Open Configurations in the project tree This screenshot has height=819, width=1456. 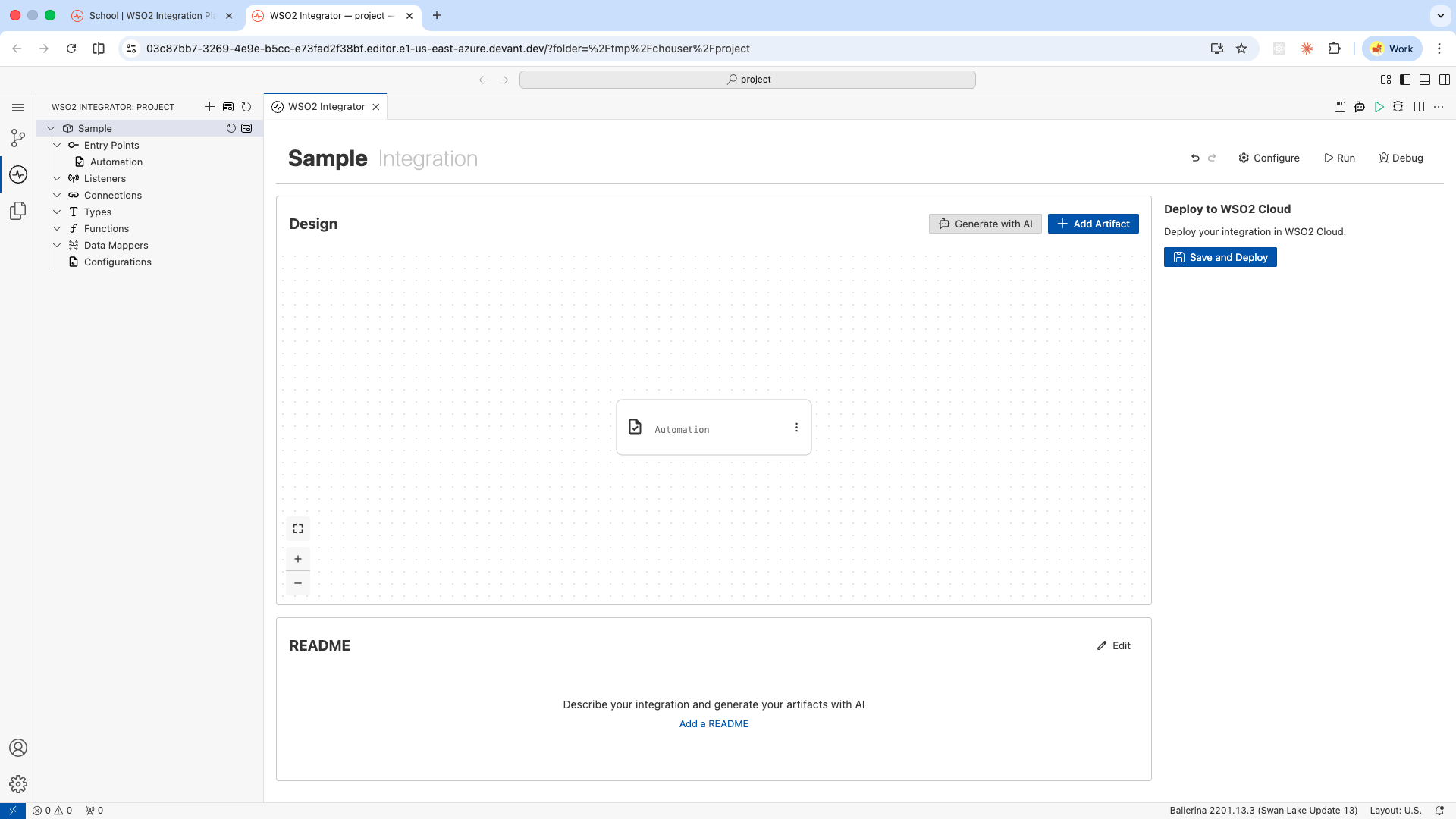point(118,262)
